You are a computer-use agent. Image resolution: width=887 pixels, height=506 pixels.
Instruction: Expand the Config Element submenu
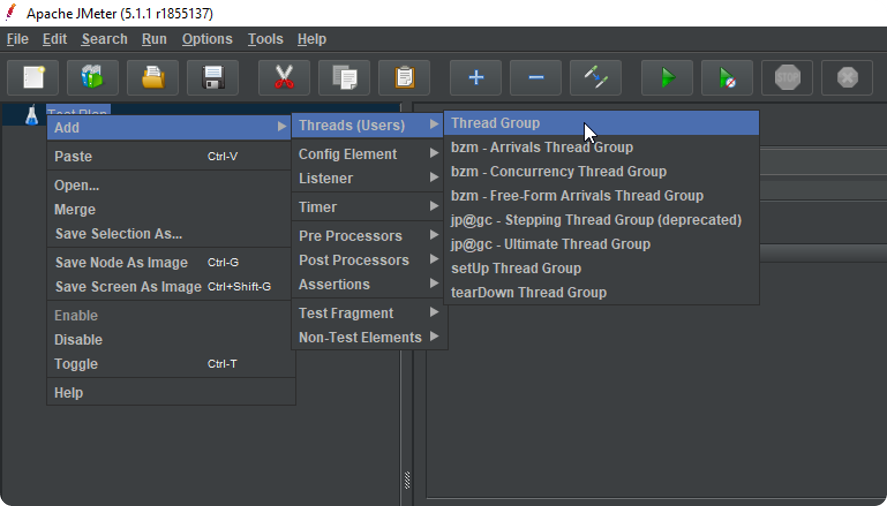368,154
